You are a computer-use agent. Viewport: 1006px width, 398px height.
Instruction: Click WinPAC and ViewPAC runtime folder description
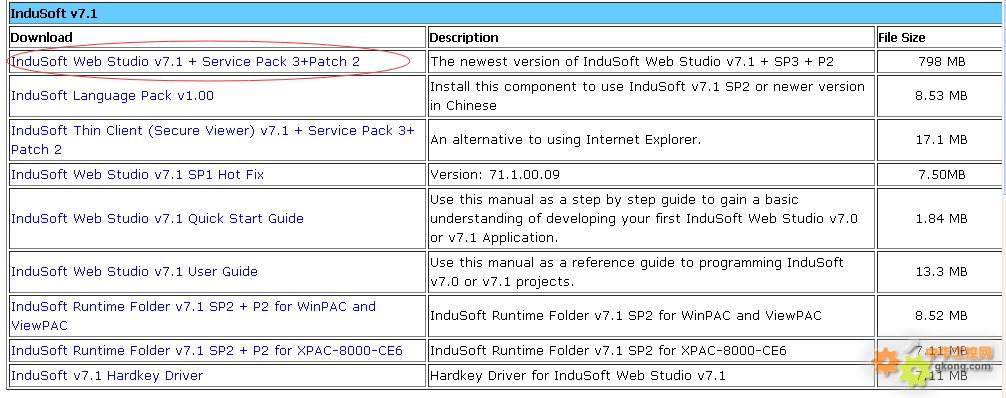pyautogui.click(x=626, y=316)
